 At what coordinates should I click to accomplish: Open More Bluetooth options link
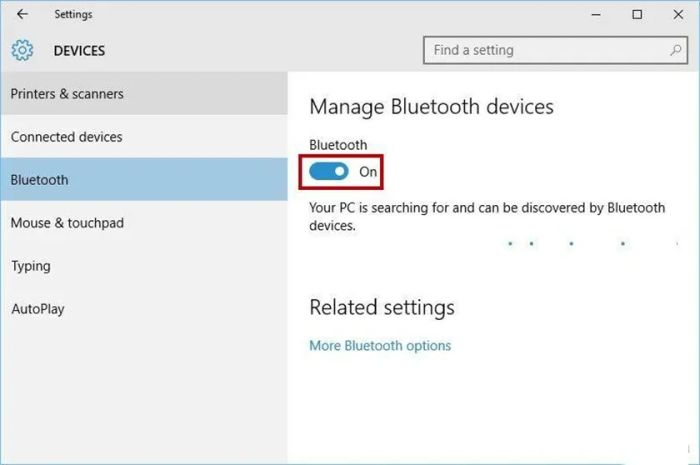point(380,345)
